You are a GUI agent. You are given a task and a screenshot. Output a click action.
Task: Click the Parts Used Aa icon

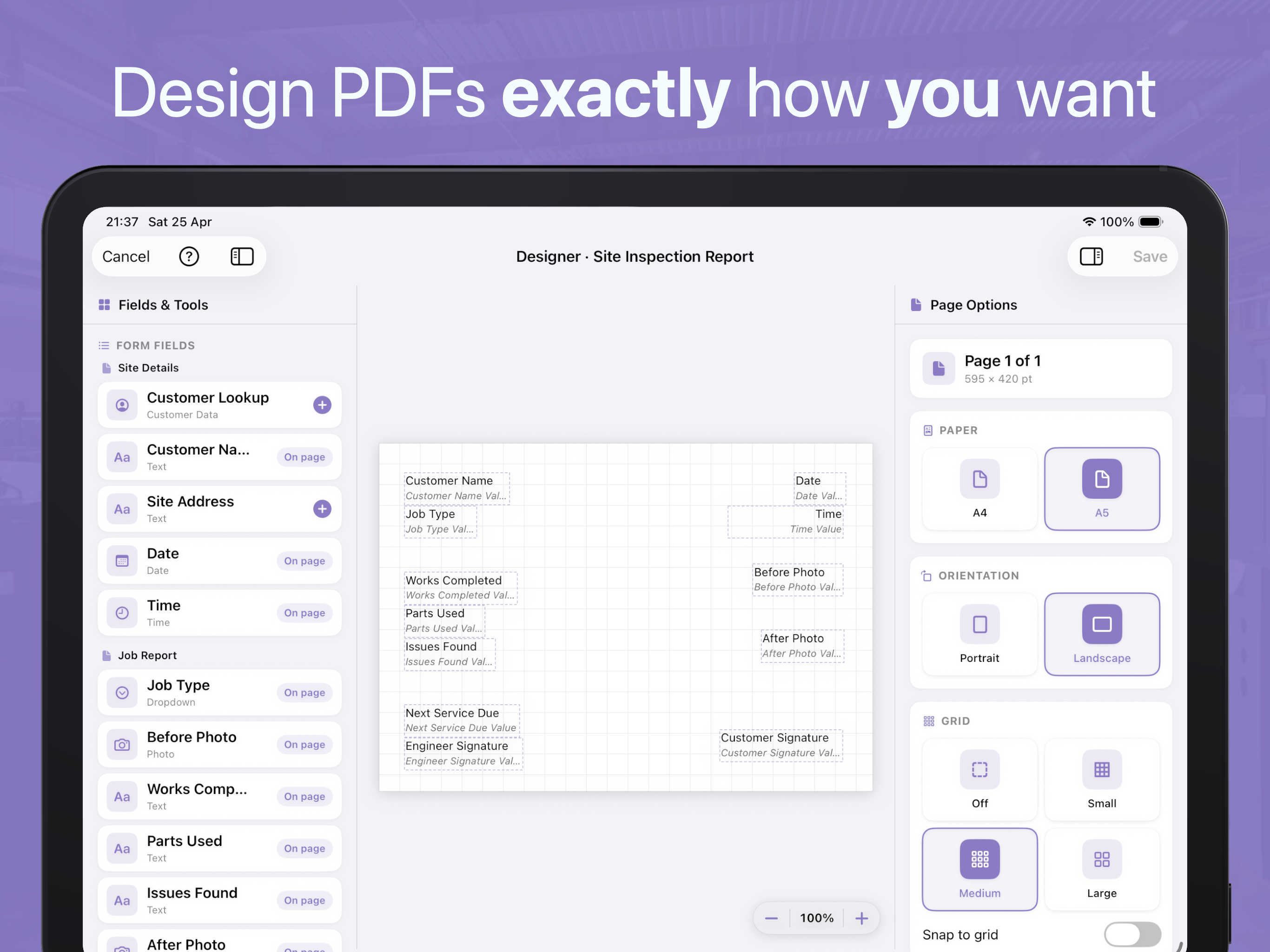click(122, 849)
